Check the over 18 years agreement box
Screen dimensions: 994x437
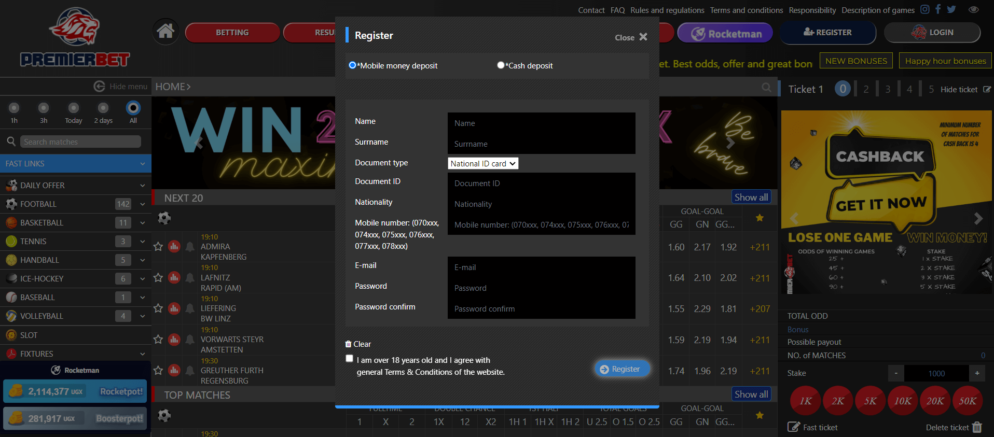tap(349, 359)
